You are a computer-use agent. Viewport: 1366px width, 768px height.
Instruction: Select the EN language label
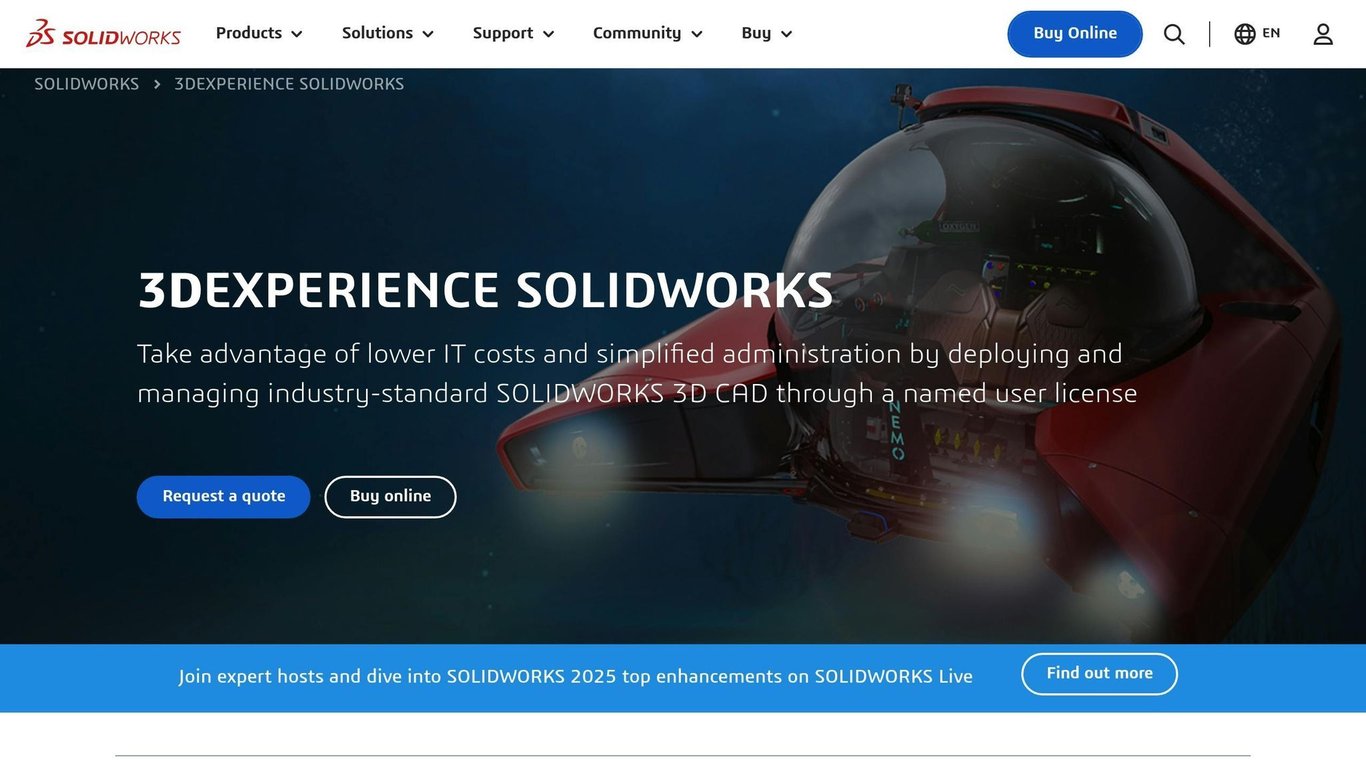click(1271, 33)
